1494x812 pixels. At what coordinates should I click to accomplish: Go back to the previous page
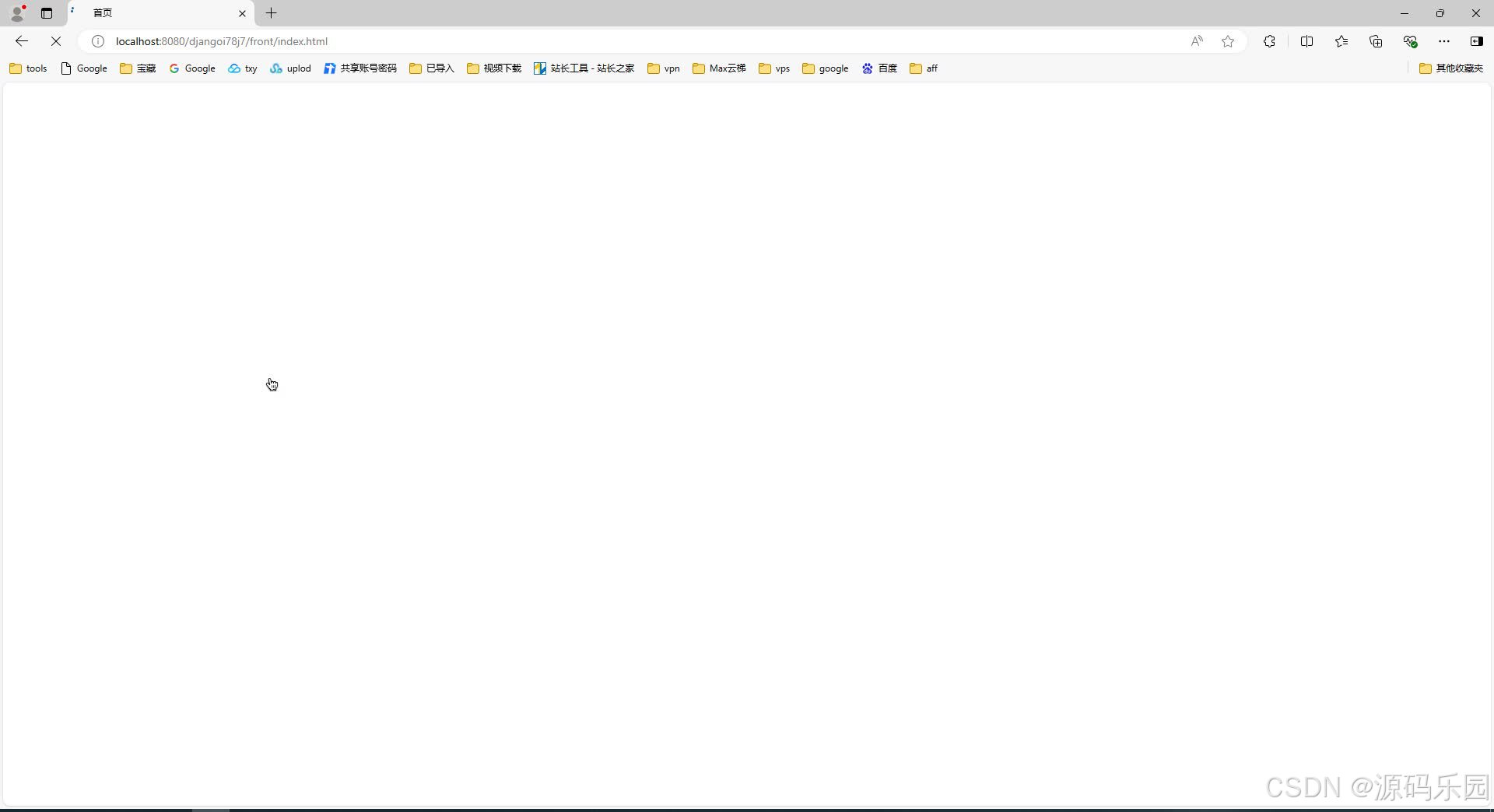(x=21, y=40)
